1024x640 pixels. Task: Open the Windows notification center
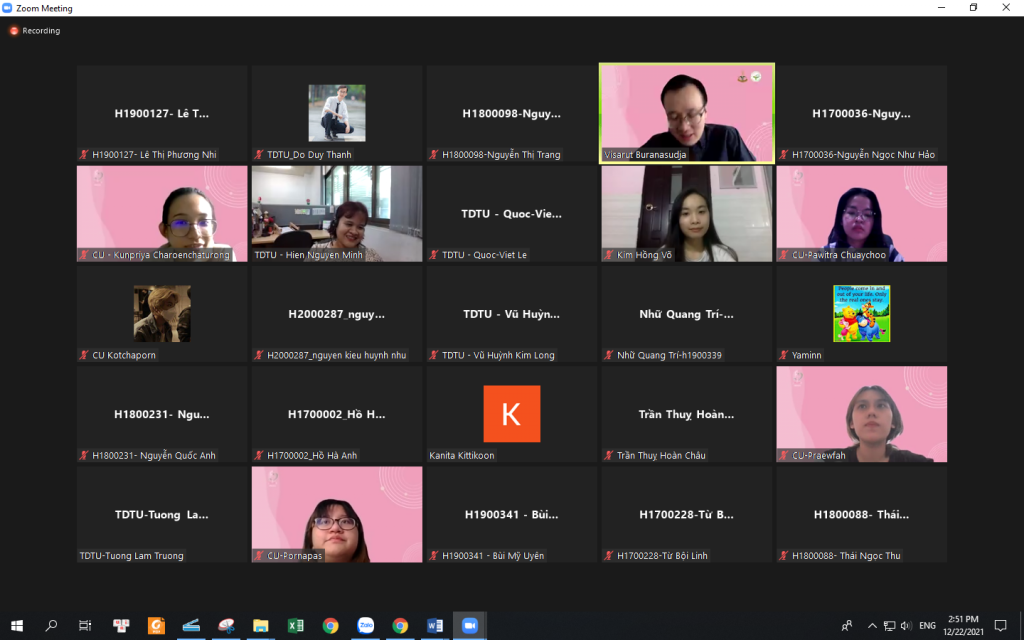click(x=1000, y=626)
